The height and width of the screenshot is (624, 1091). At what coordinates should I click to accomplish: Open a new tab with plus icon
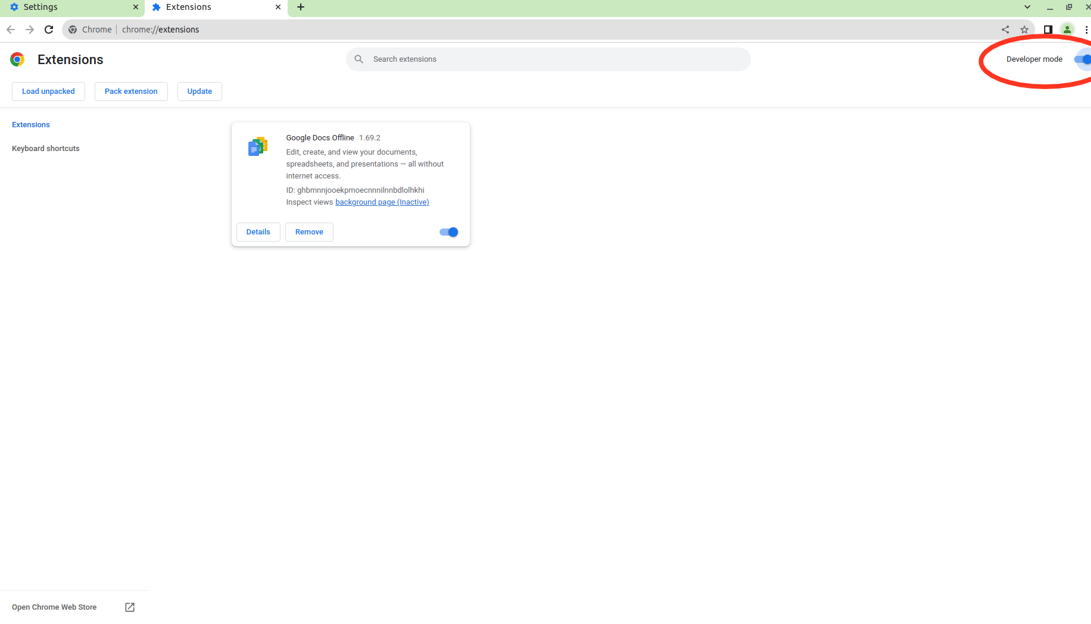point(301,7)
